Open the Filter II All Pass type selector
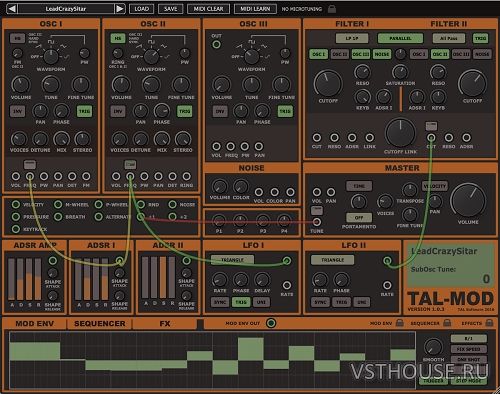Screen dimensions: 500x394 (x=449, y=38)
